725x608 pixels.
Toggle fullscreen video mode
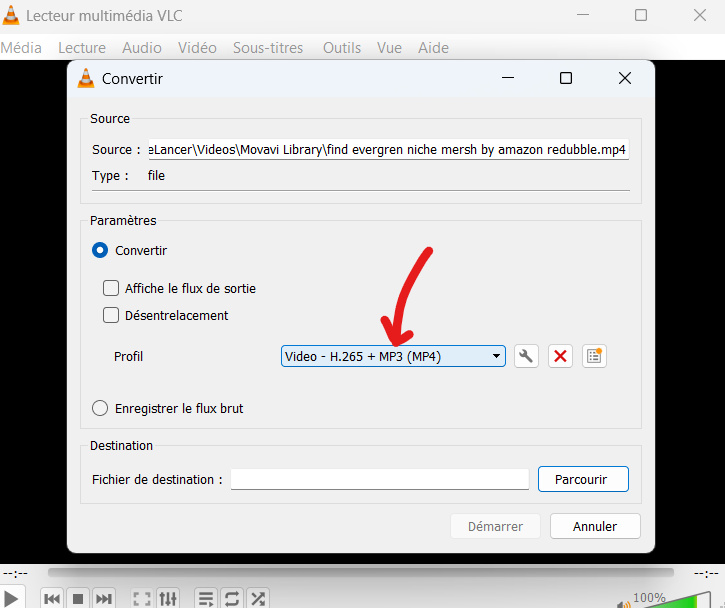tap(142, 599)
